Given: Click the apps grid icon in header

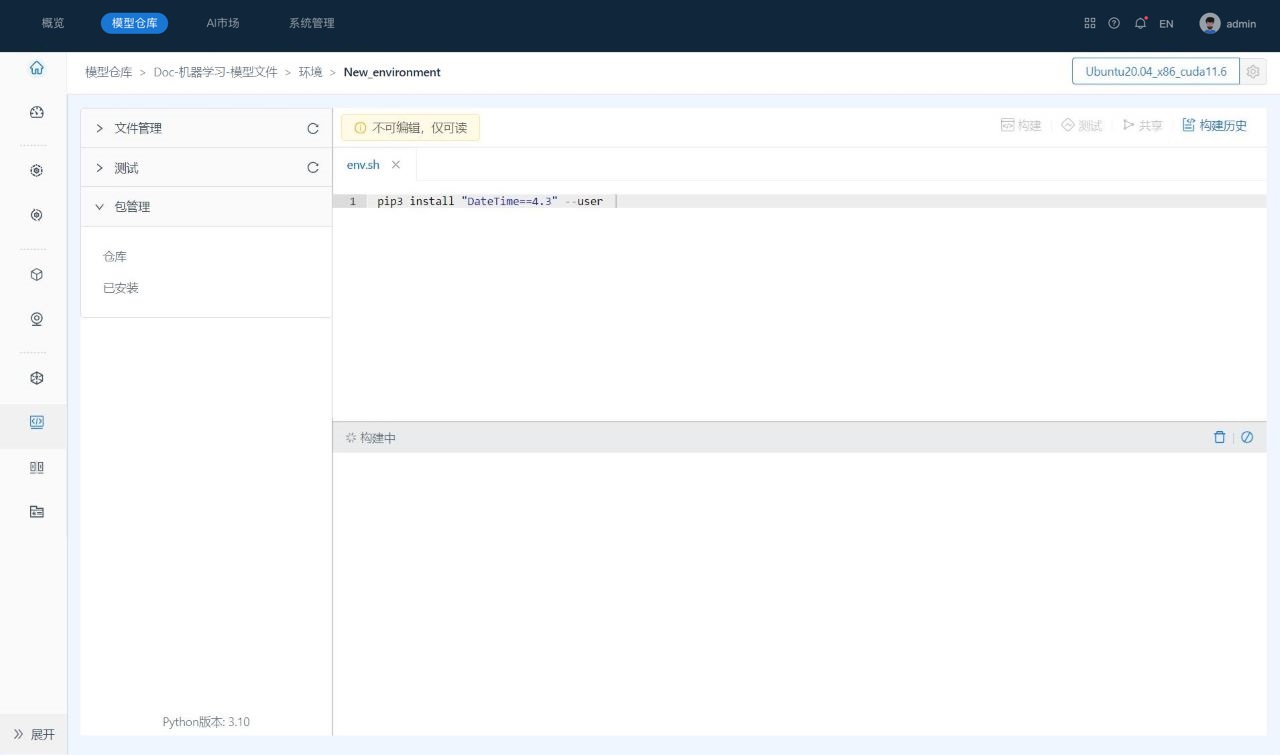Looking at the screenshot, I should pos(1090,23).
